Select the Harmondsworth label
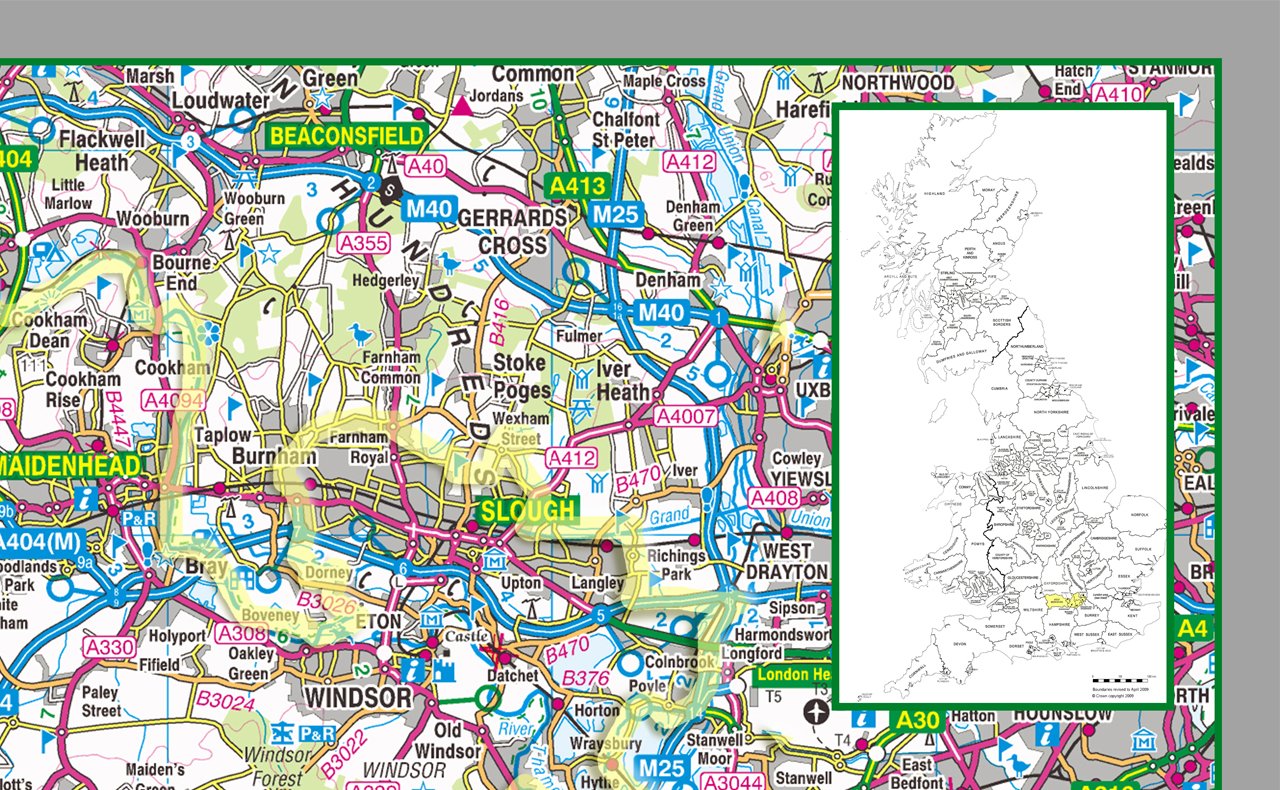Screen dimensions: 1280x790 [x=784, y=635]
